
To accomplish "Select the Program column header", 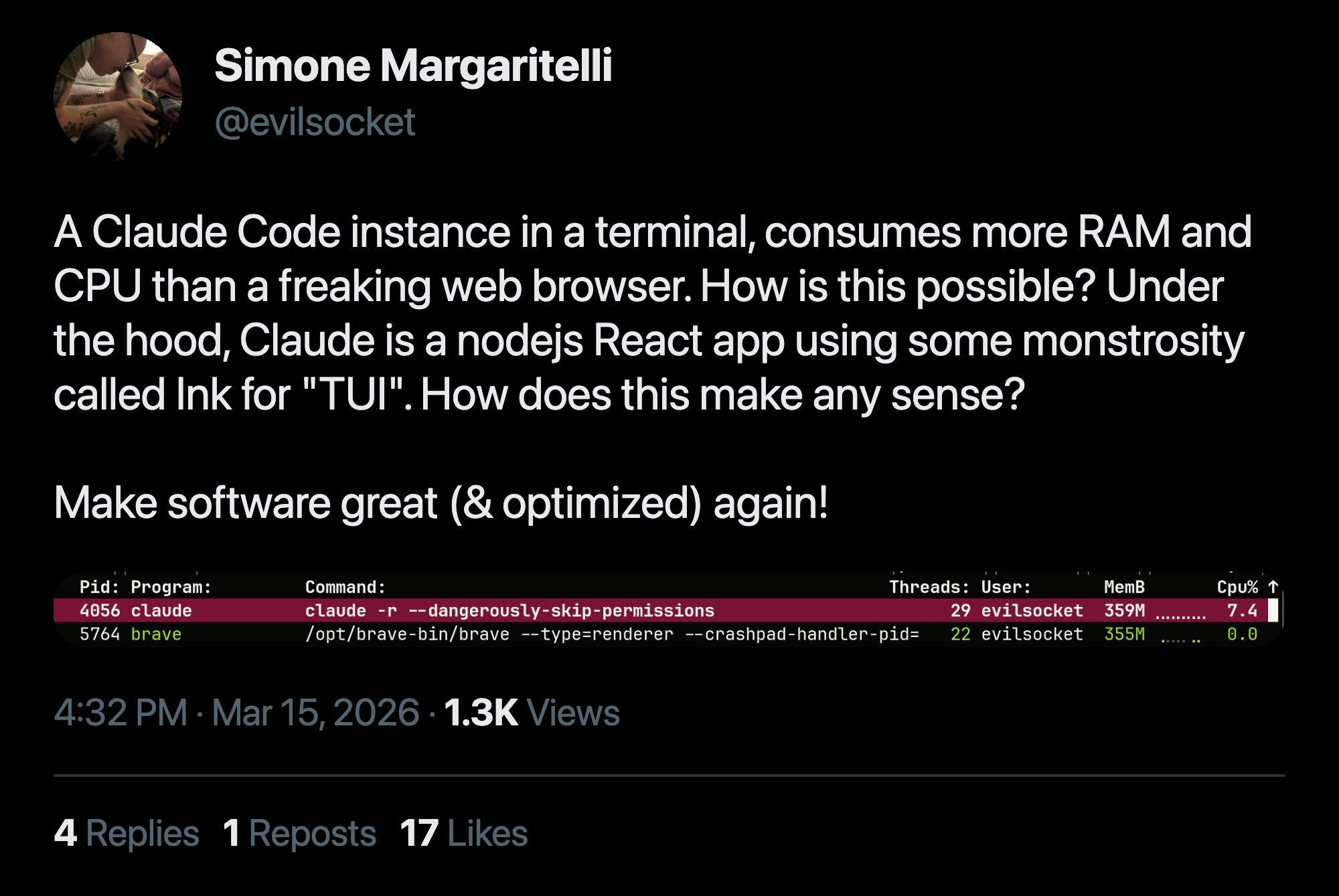I will [171, 588].
